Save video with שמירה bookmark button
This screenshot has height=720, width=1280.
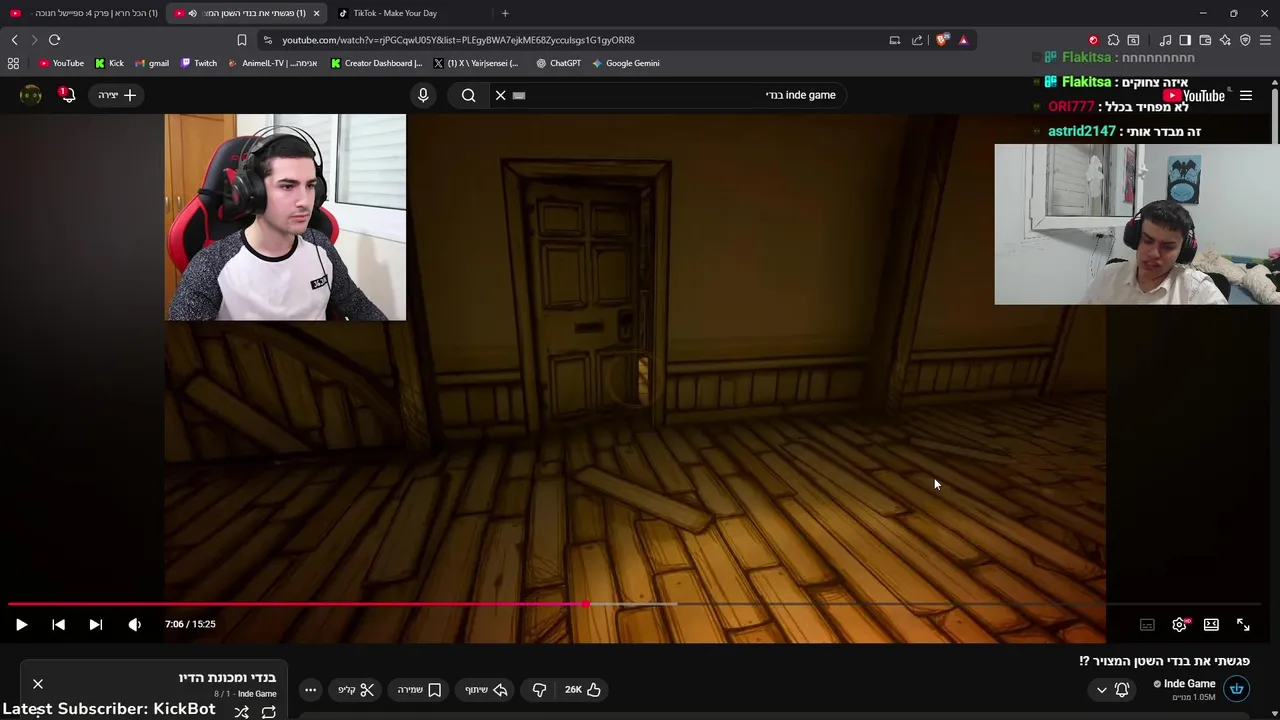coord(419,689)
